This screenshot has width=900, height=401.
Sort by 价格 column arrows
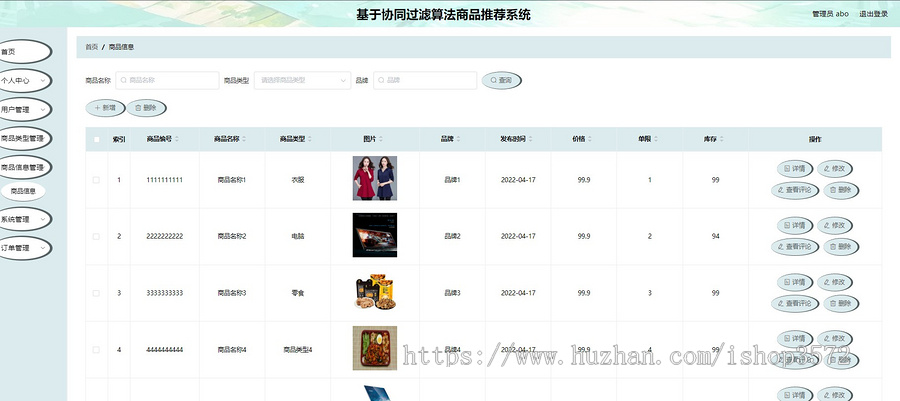(590, 139)
